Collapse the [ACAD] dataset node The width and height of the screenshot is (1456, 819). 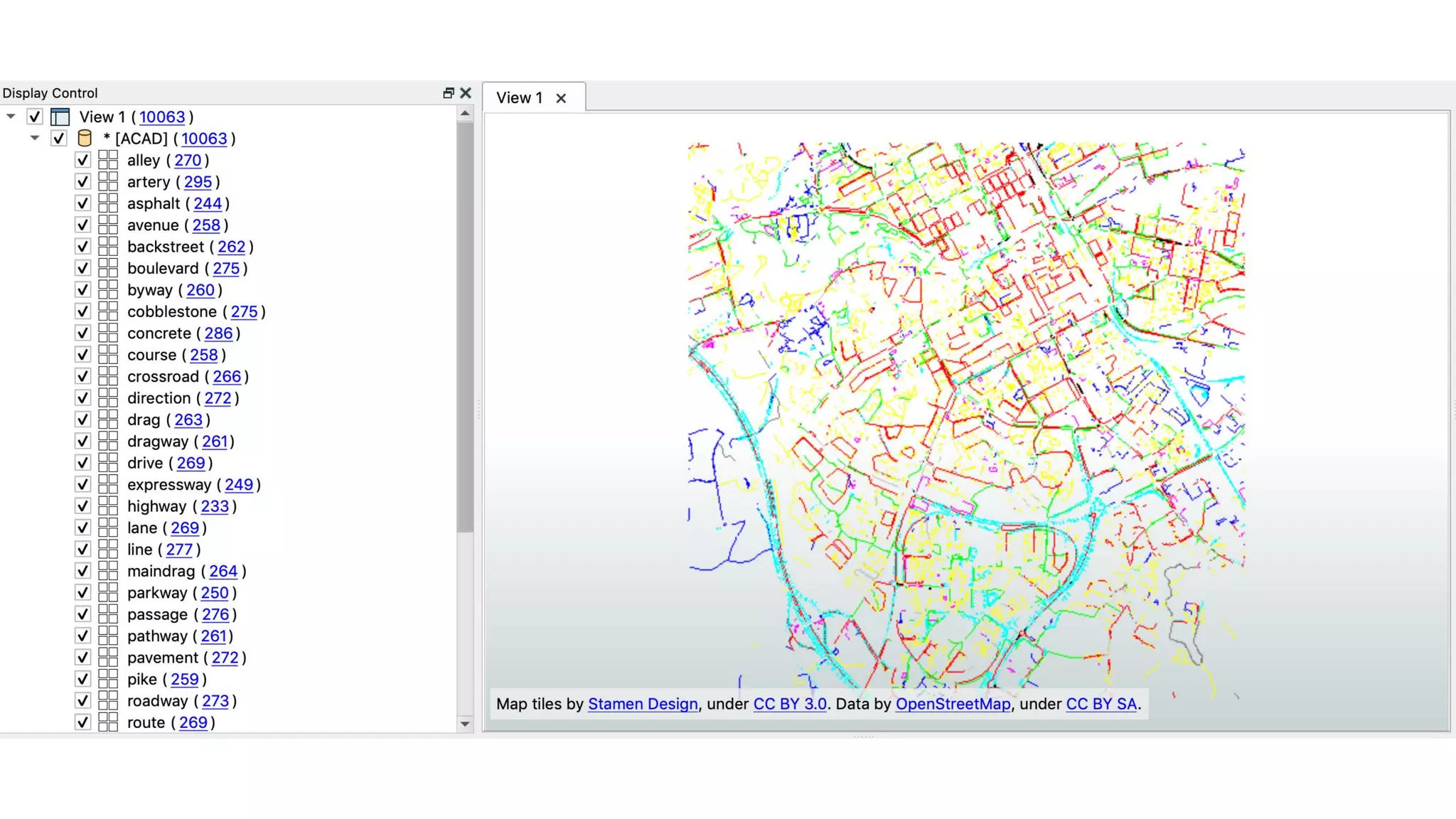pyautogui.click(x=35, y=138)
